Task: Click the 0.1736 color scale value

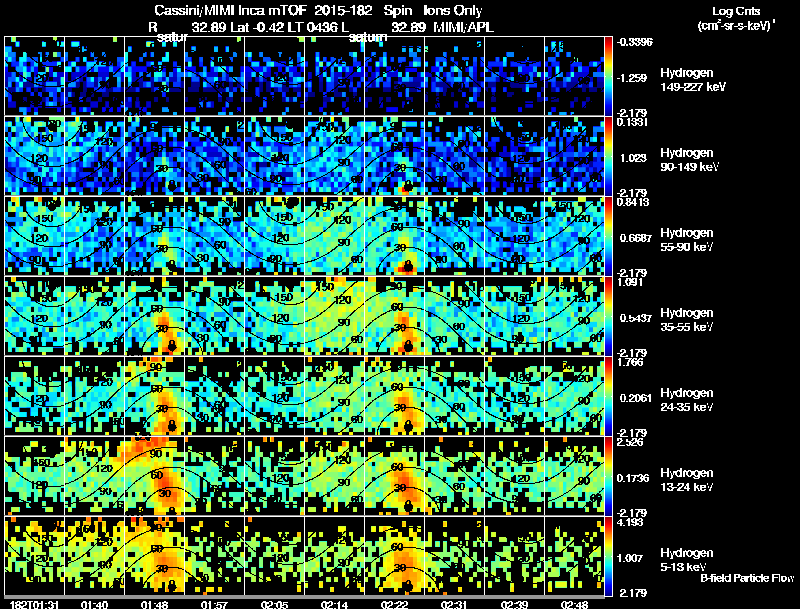Action: tap(632, 478)
